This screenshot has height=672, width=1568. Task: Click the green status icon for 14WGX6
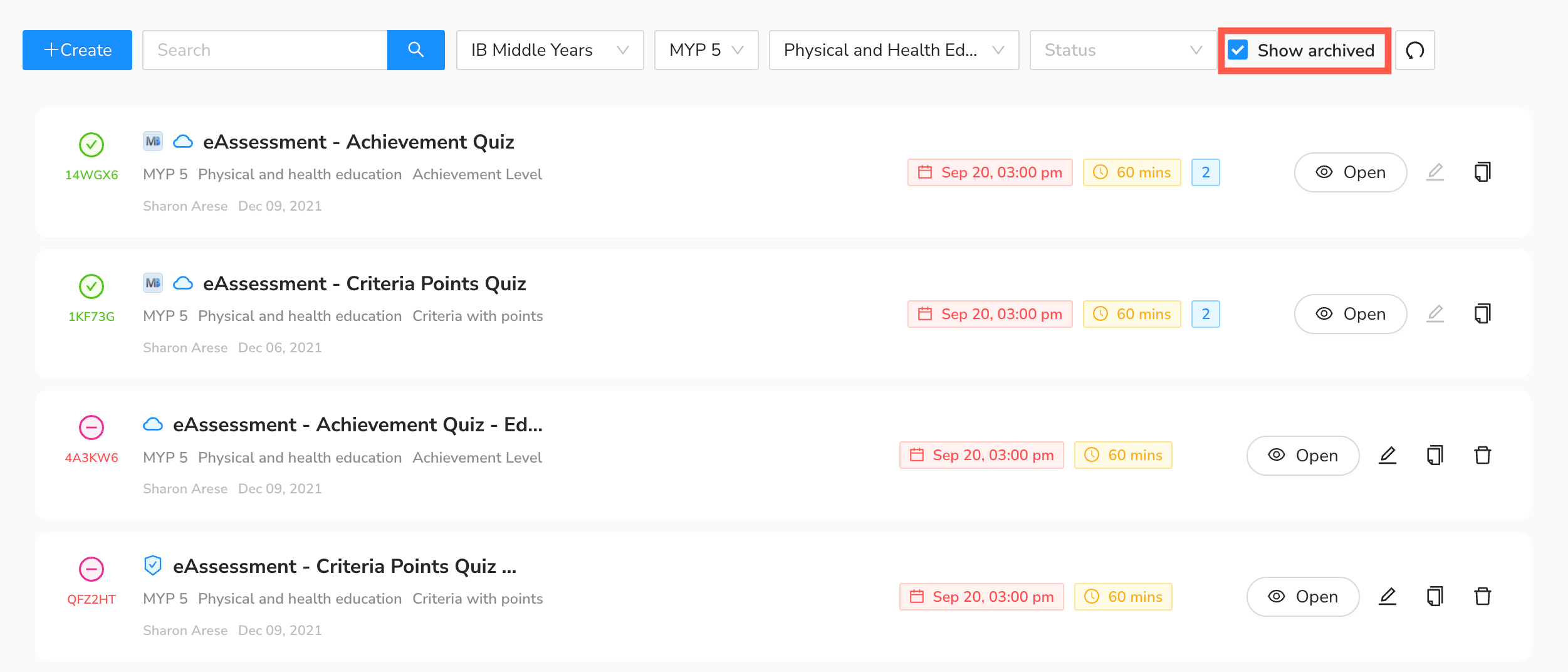tap(91, 145)
